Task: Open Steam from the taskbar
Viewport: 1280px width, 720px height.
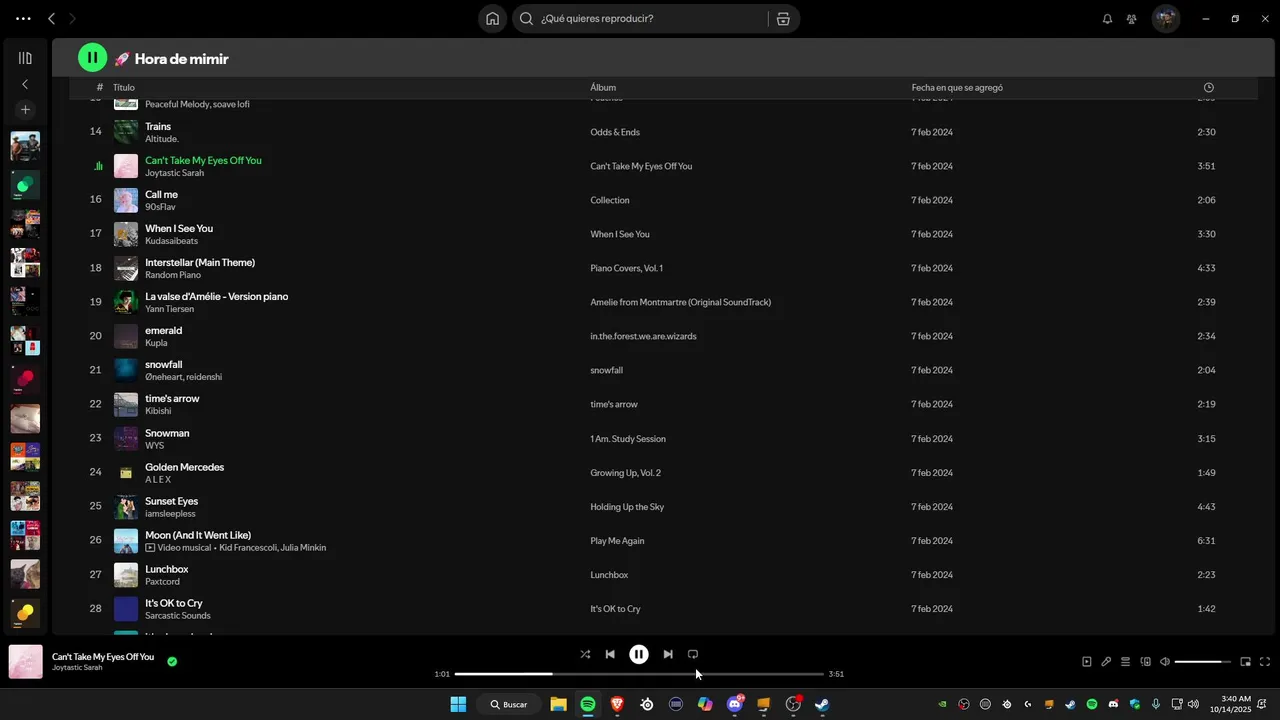Action: [822, 704]
